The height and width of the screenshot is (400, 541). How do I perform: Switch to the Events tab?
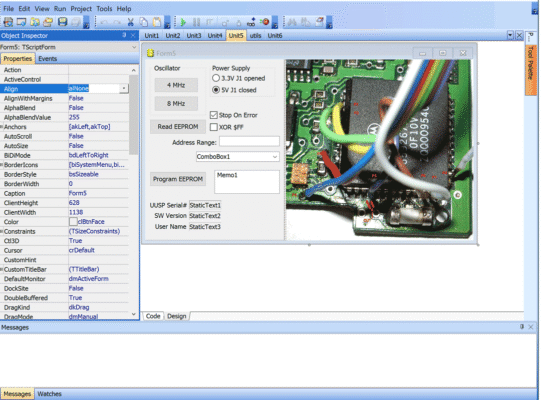(48, 59)
